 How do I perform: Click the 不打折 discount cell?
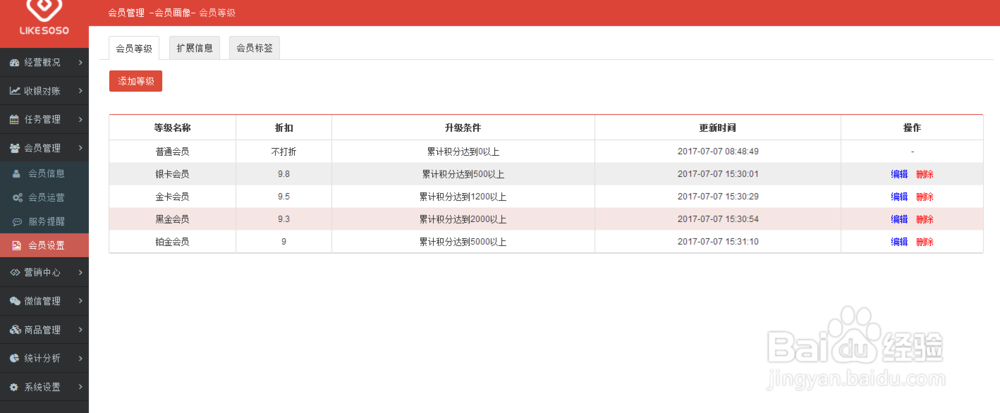284,152
